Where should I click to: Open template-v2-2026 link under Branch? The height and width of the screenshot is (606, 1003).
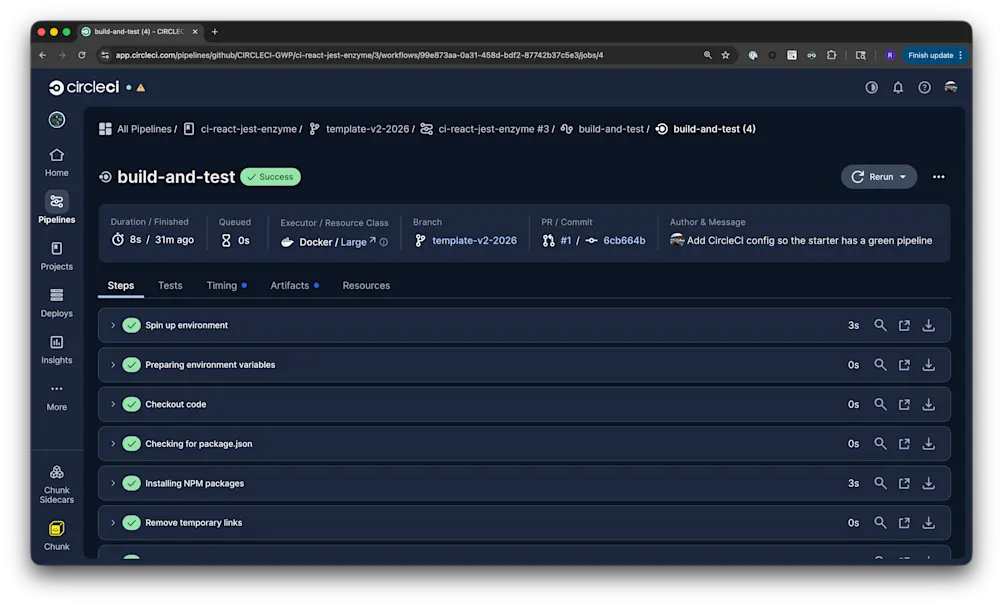click(x=474, y=241)
